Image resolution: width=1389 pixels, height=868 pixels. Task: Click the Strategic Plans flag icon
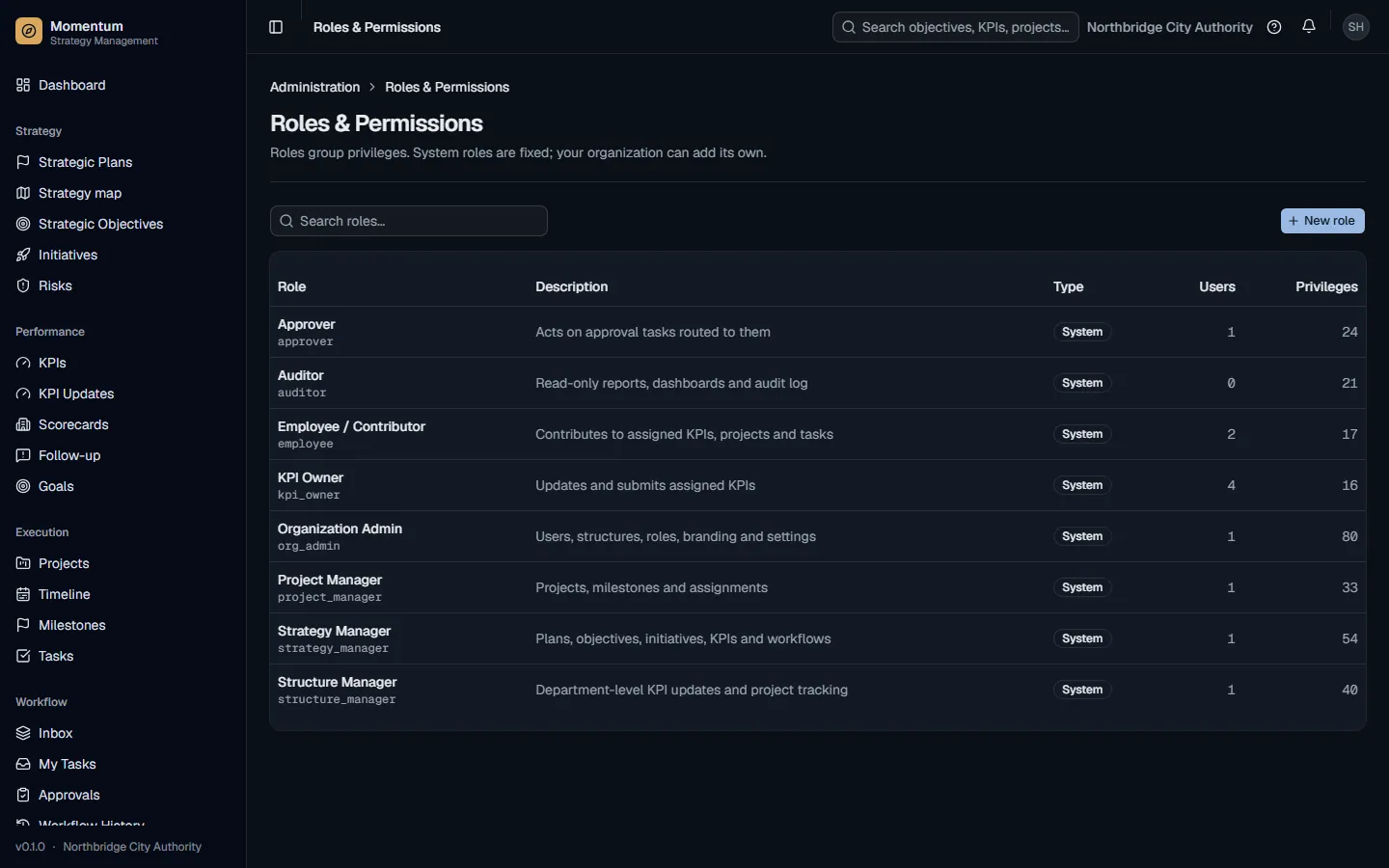pos(23,162)
